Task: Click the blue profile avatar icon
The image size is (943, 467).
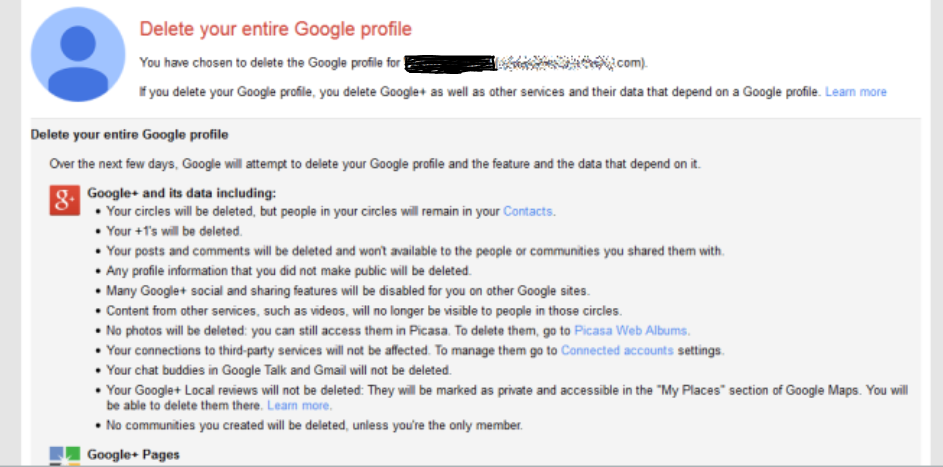Action: [x=78, y=54]
